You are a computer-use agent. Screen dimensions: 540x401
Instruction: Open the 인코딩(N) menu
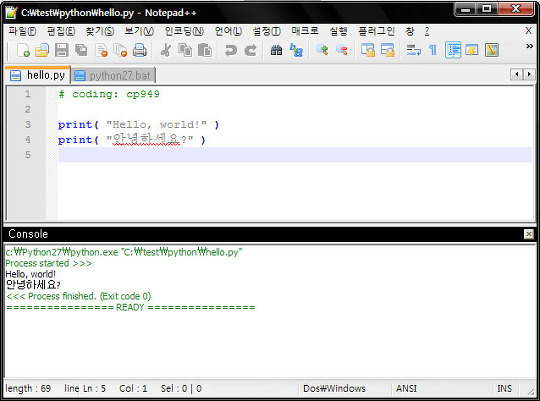coord(184,31)
